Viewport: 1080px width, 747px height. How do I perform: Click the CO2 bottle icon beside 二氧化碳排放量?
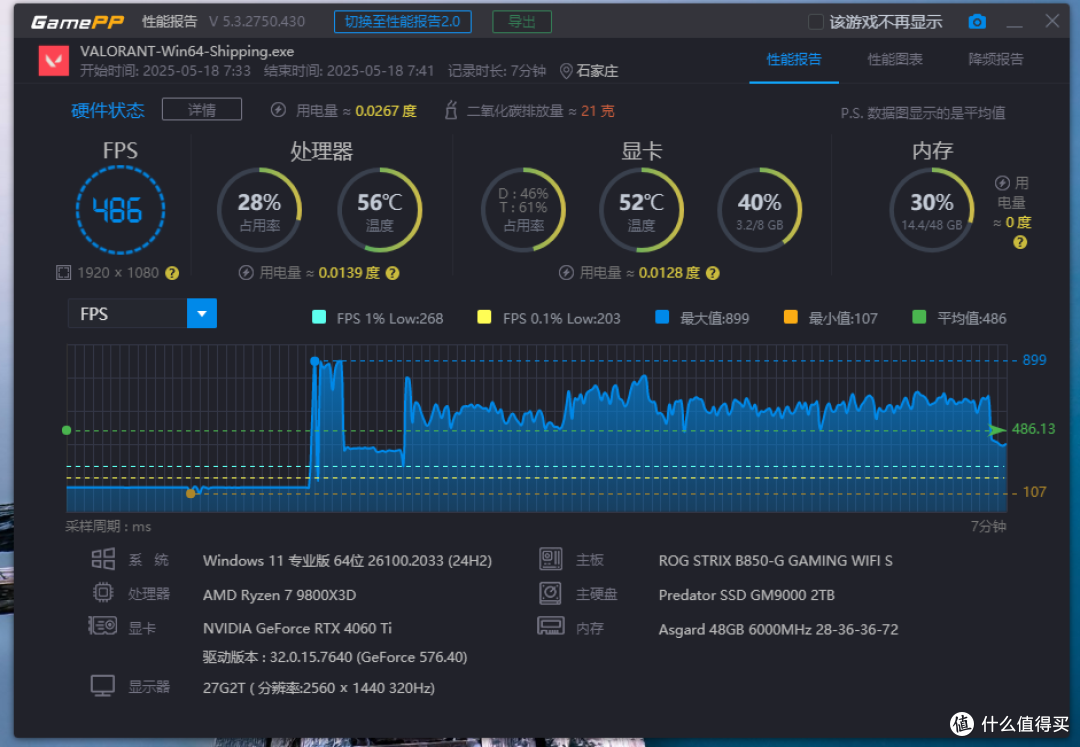[451, 110]
